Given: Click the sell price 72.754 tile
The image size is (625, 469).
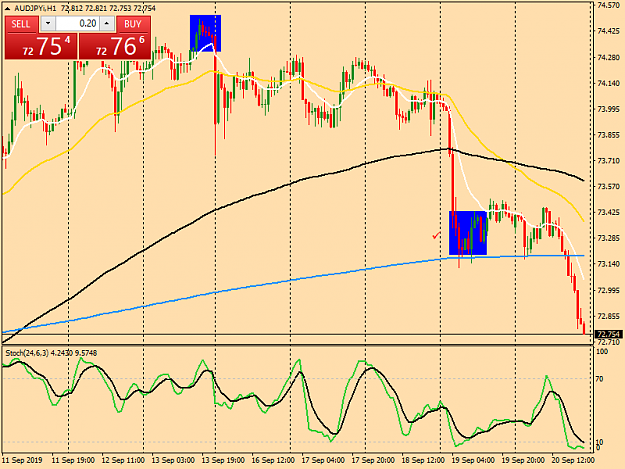Looking at the screenshot, I should [41, 46].
